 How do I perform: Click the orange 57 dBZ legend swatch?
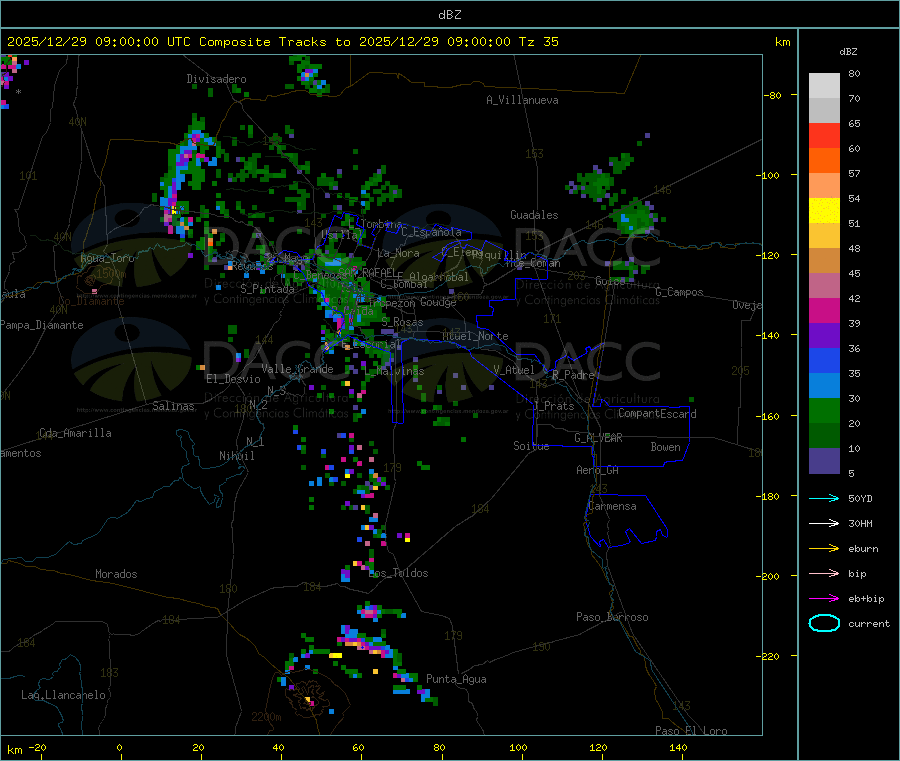tap(824, 161)
